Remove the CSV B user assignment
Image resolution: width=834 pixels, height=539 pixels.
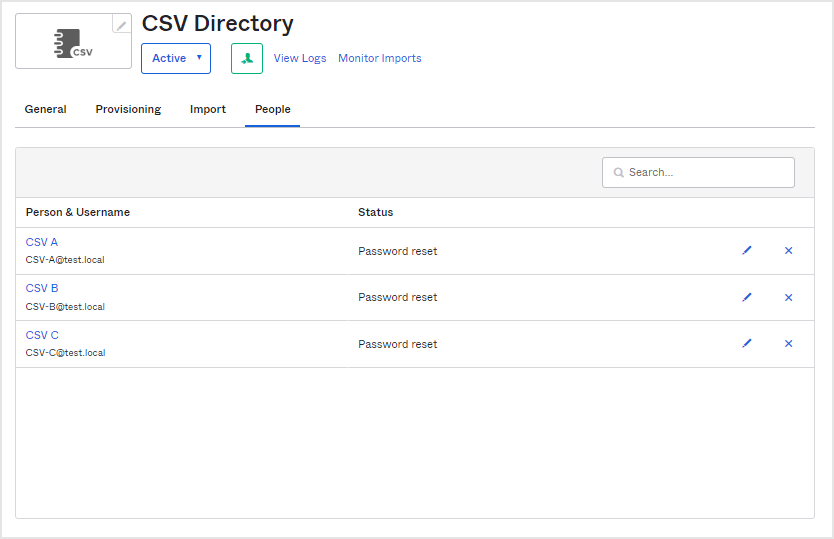click(x=788, y=297)
